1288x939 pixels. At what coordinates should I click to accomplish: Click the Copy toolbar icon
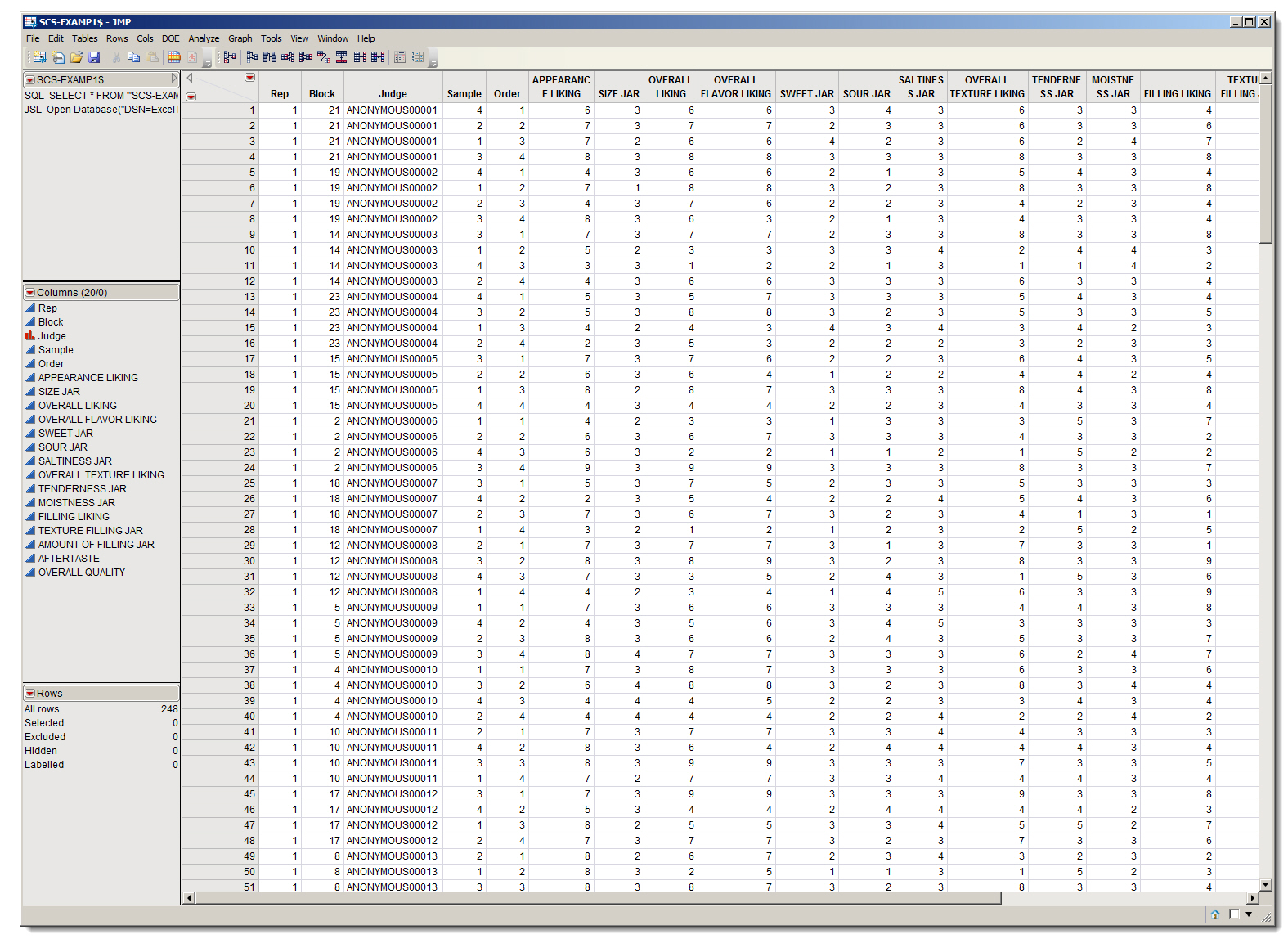[x=134, y=57]
